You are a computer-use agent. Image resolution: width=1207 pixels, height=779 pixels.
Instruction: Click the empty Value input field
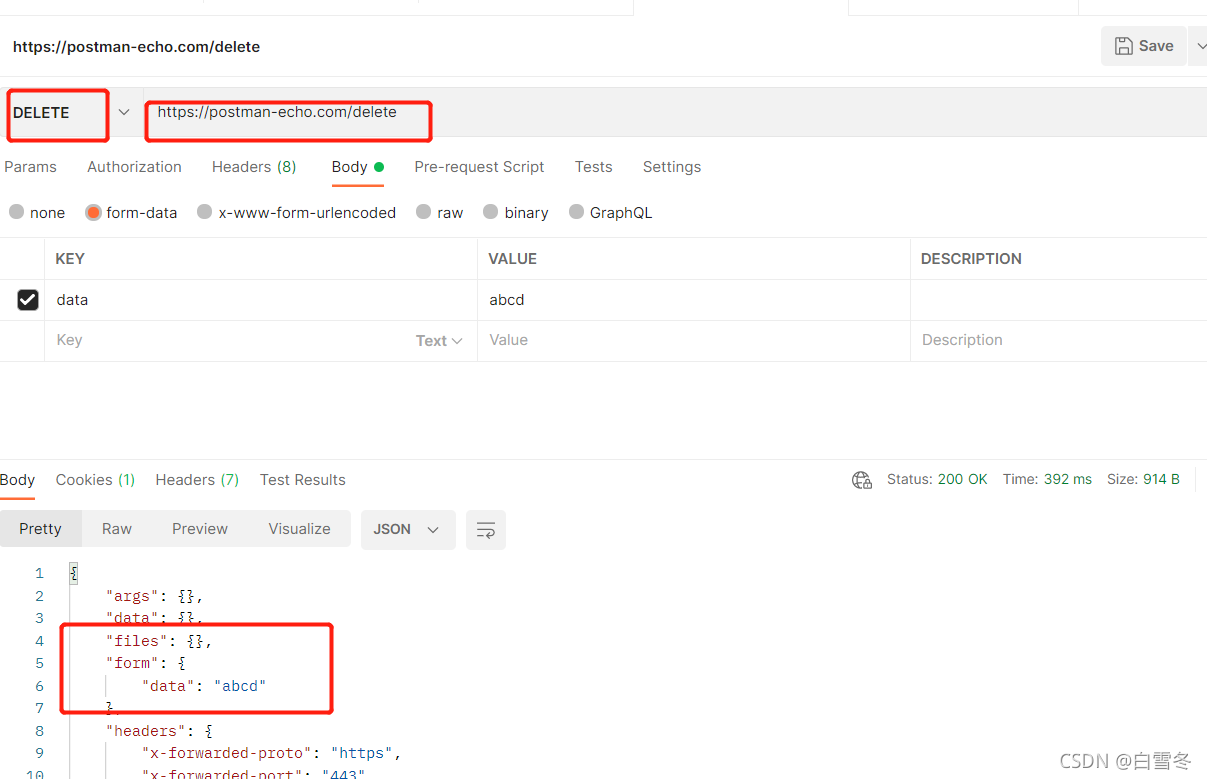[x=694, y=341]
